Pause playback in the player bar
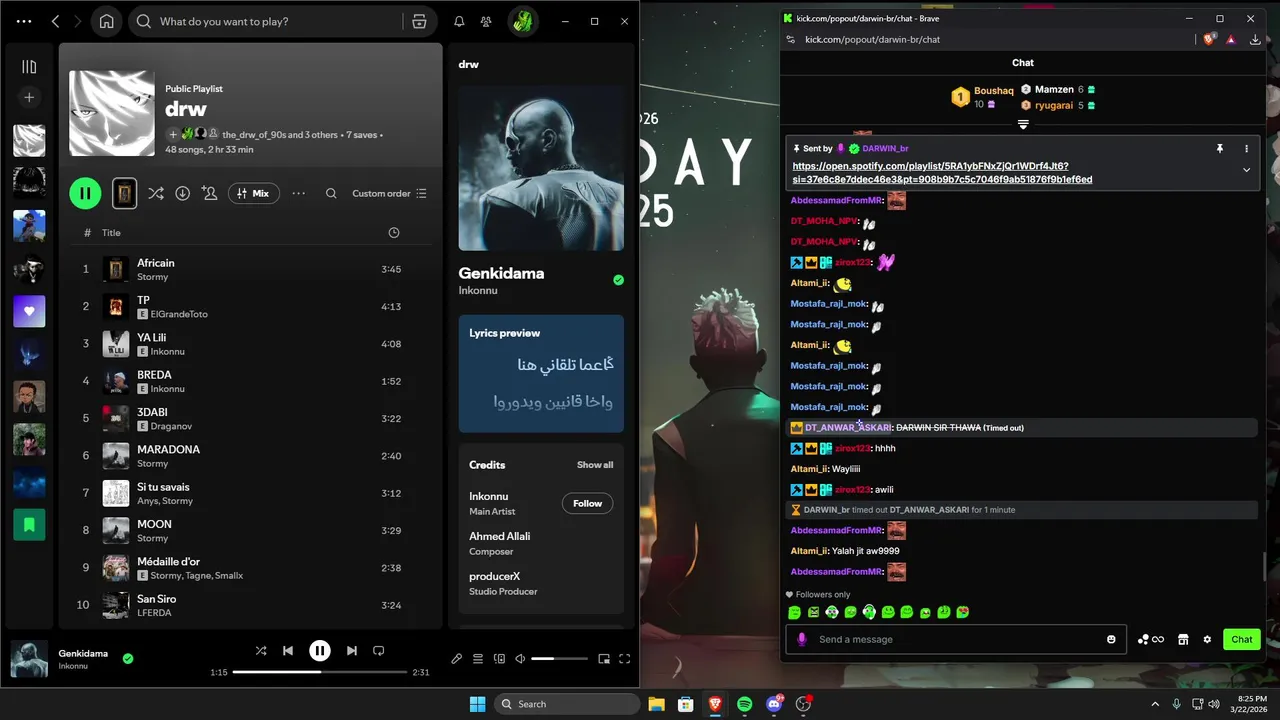This screenshot has width=1280, height=720. [x=320, y=650]
